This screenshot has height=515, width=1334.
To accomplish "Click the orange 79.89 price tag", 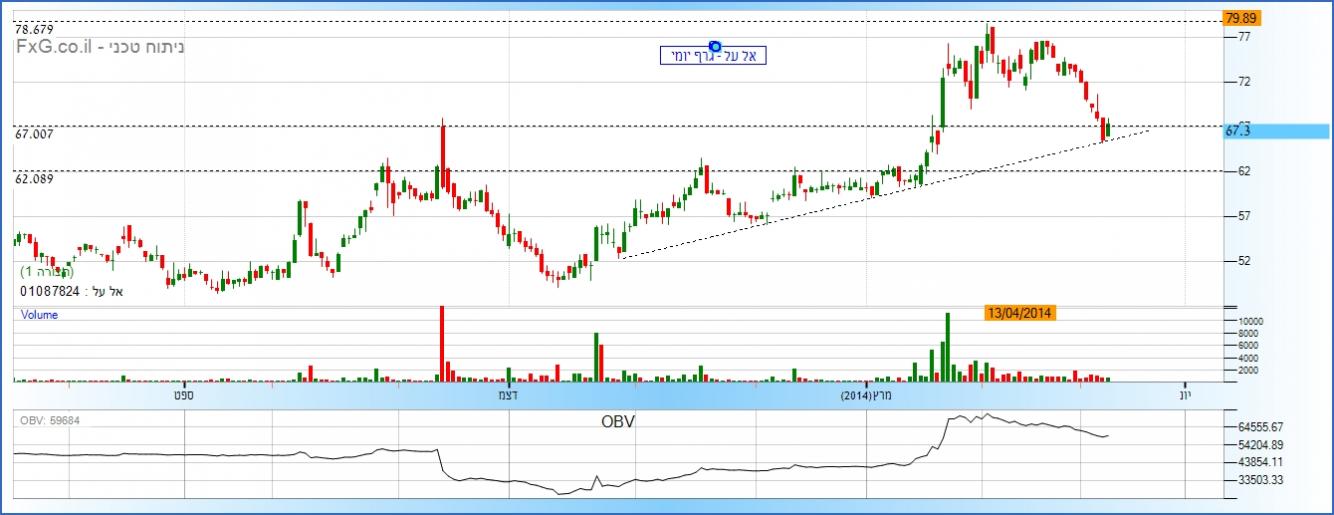I will [1241, 18].
